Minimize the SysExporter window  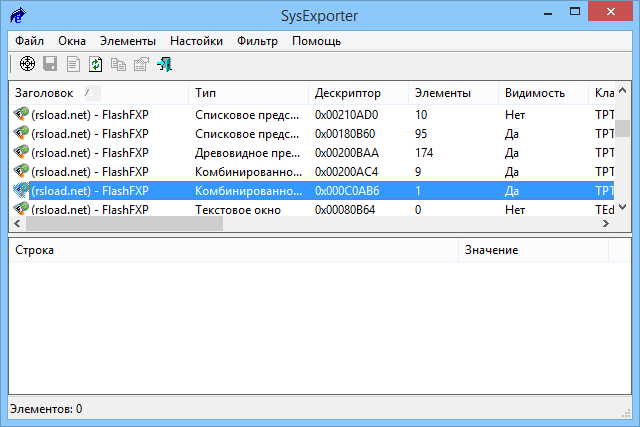(x=548, y=12)
